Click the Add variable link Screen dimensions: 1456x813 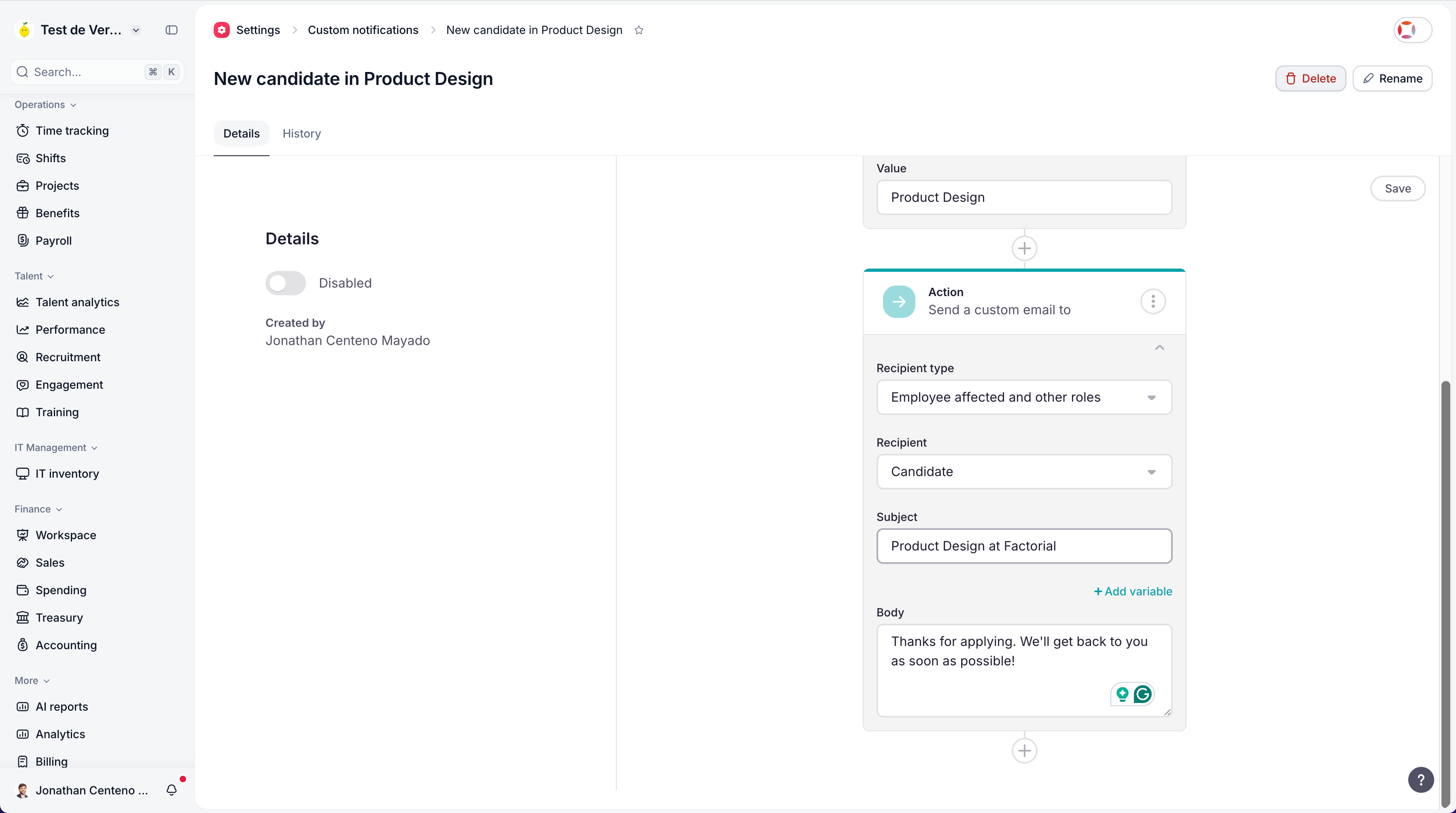[x=1133, y=591]
